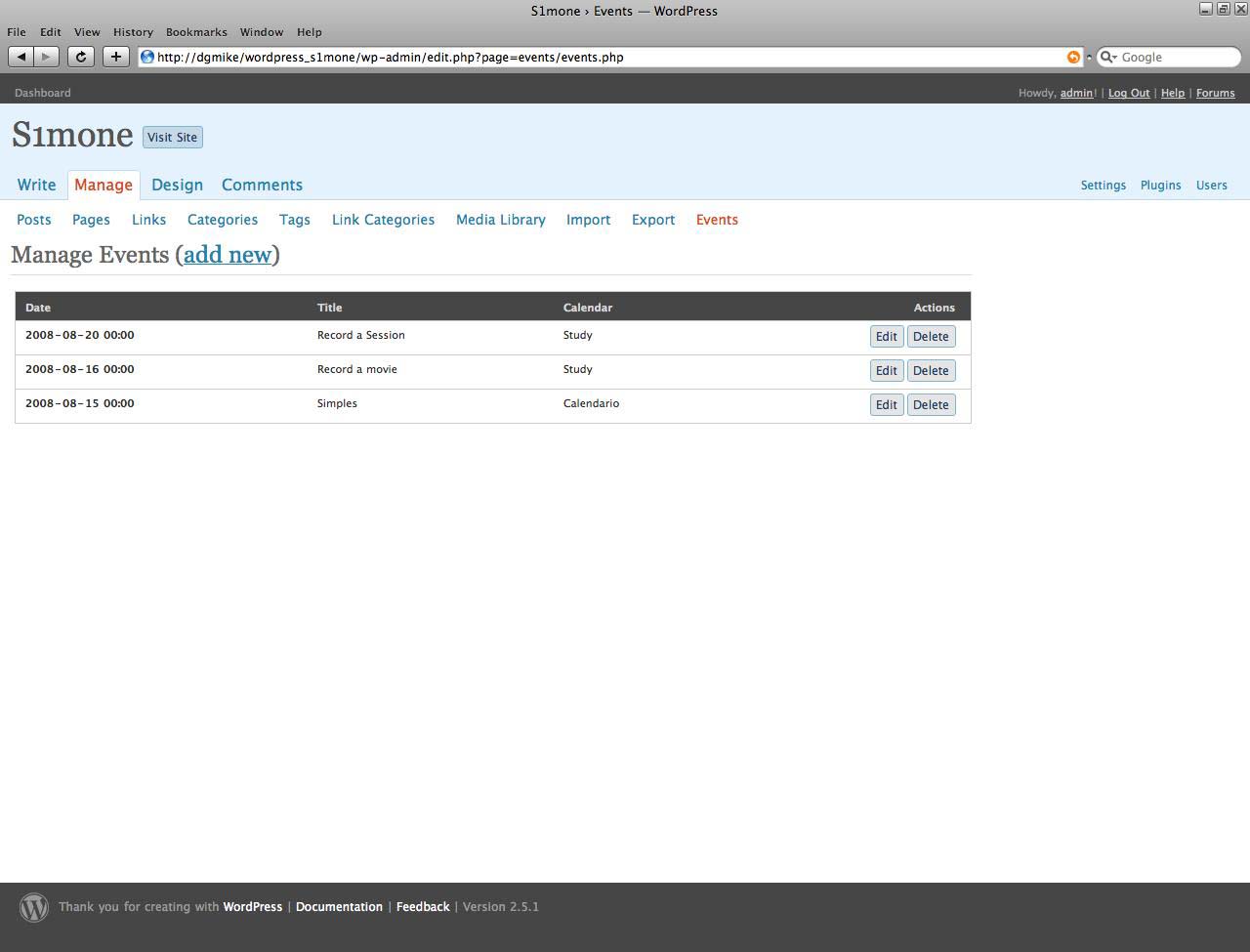The image size is (1250, 952).
Task: Open Link Categories submenu
Action: pos(383,220)
